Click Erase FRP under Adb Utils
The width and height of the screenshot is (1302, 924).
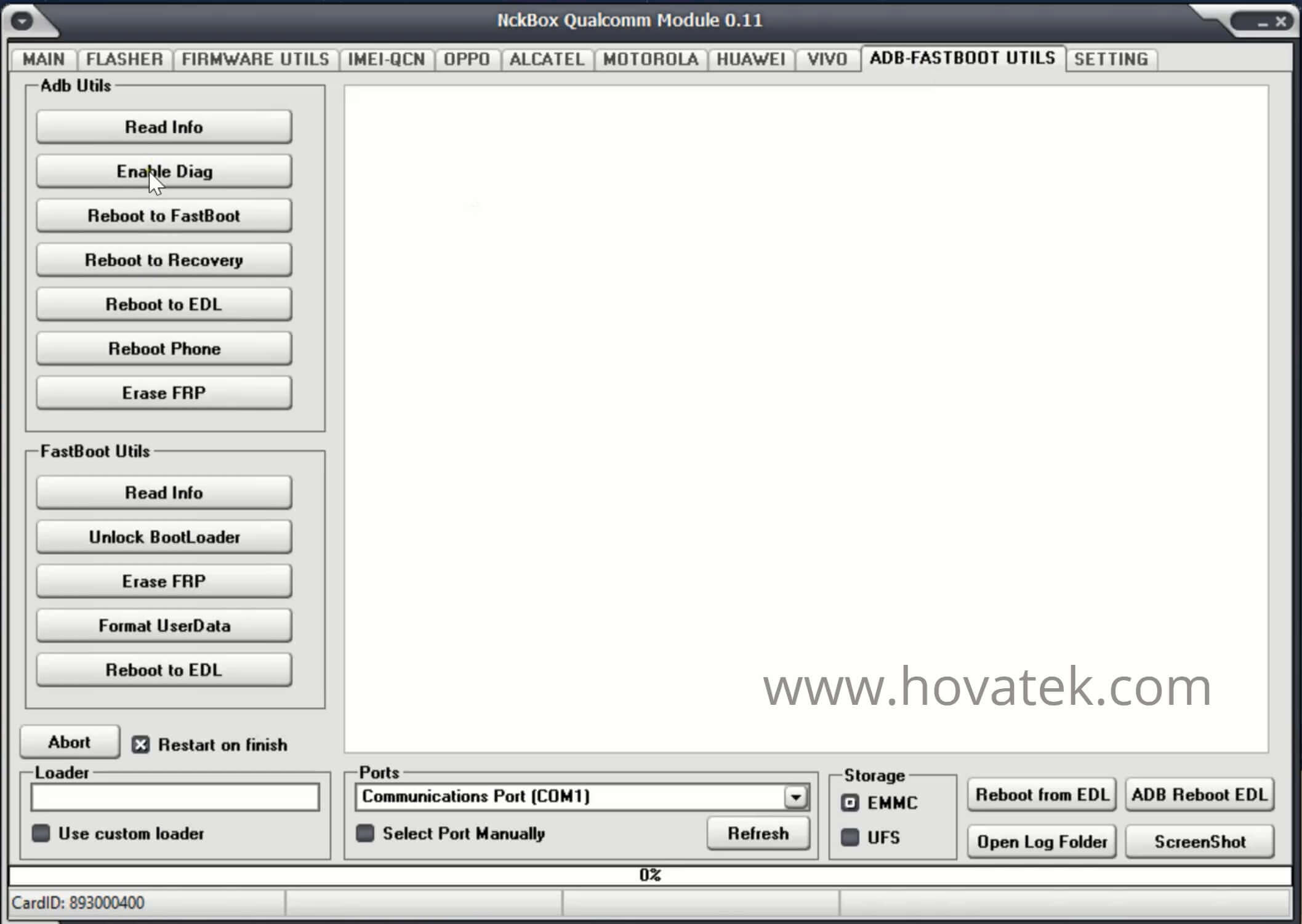click(164, 393)
